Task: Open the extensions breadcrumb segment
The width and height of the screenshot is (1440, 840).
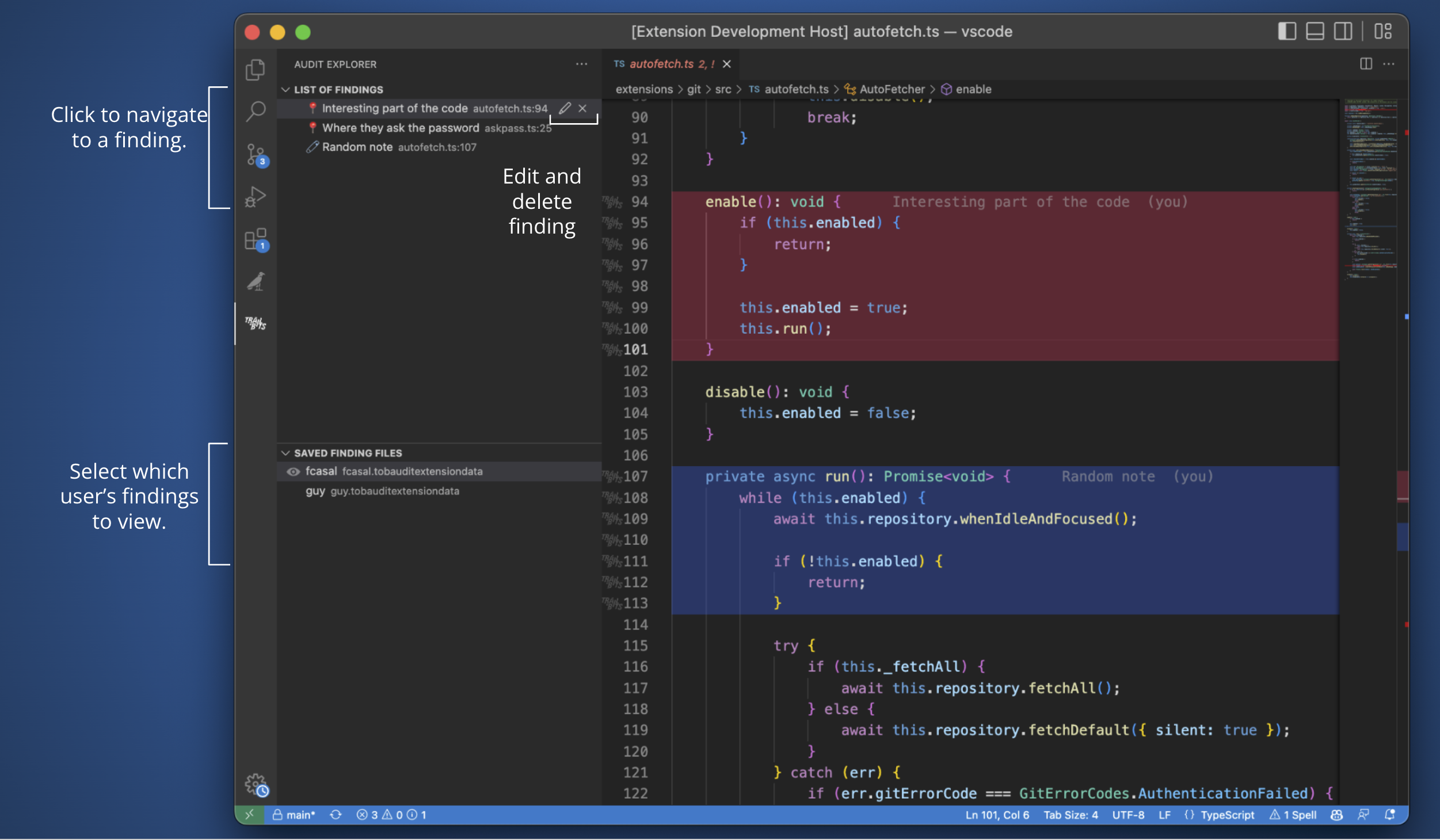Action: click(x=644, y=89)
